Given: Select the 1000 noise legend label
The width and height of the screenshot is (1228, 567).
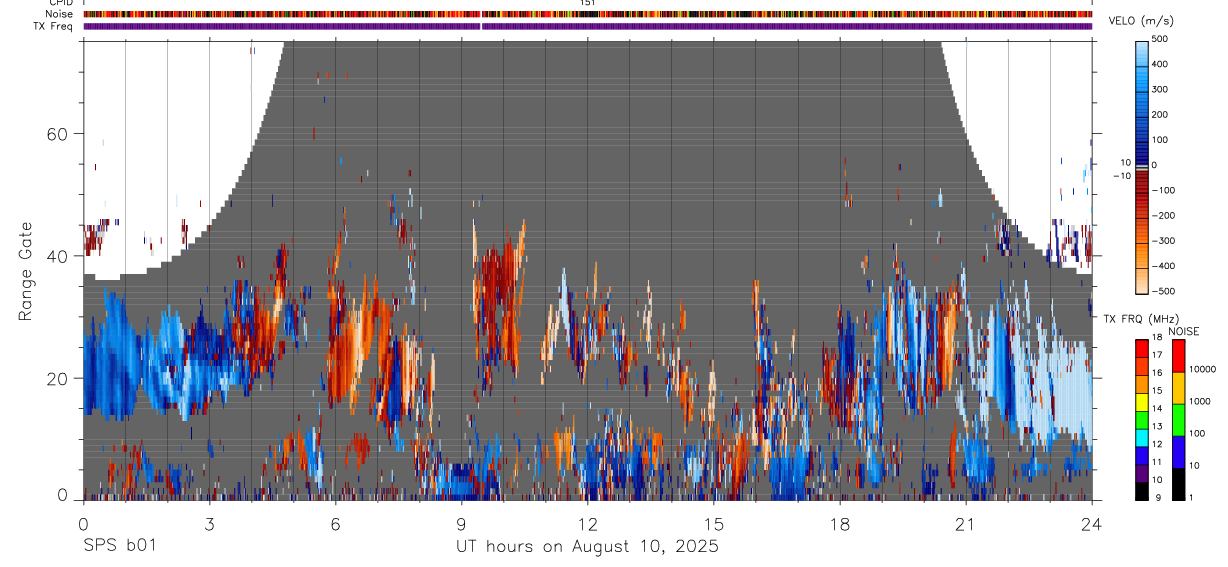Looking at the screenshot, I should (x=1200, y=401).
